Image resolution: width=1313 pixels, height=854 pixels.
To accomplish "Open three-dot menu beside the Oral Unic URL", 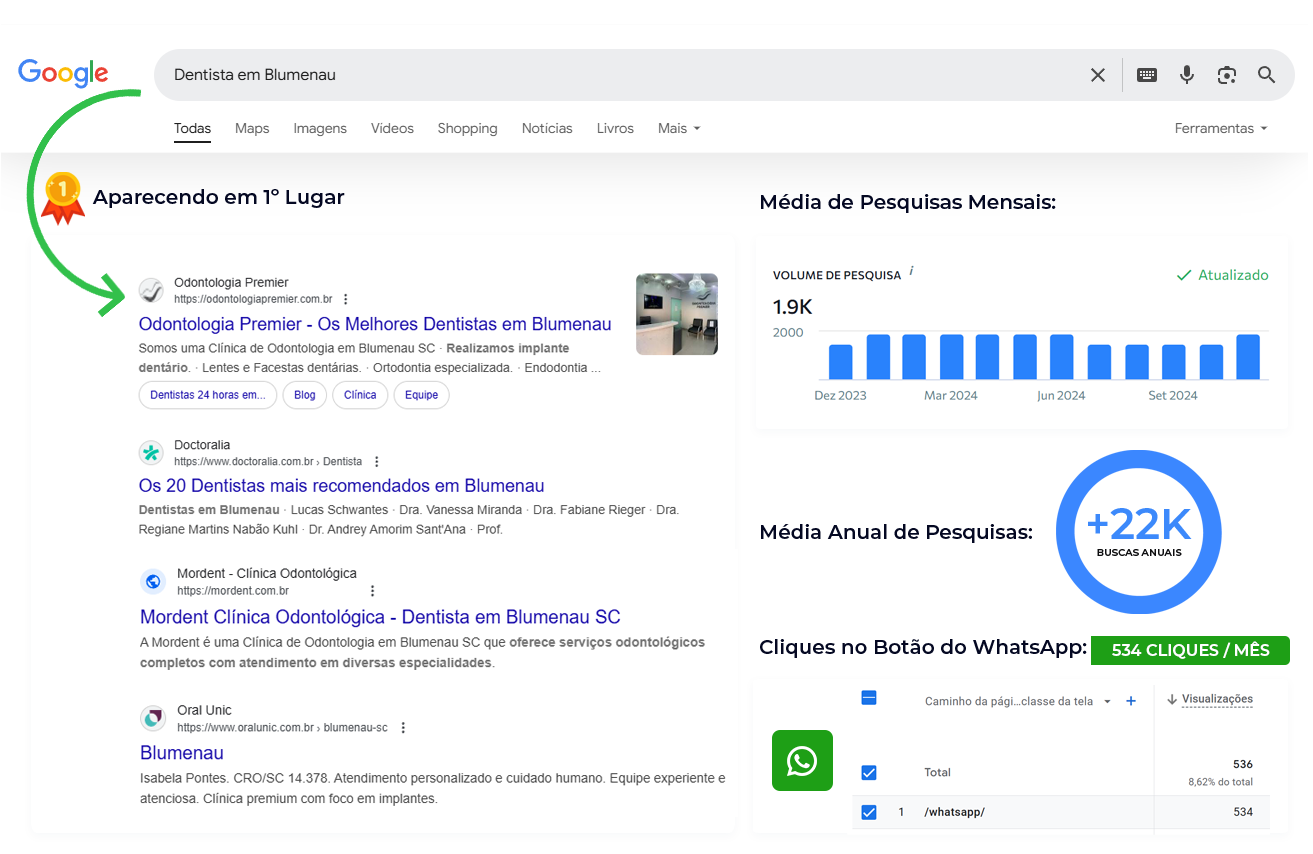I will click(403, 727).
